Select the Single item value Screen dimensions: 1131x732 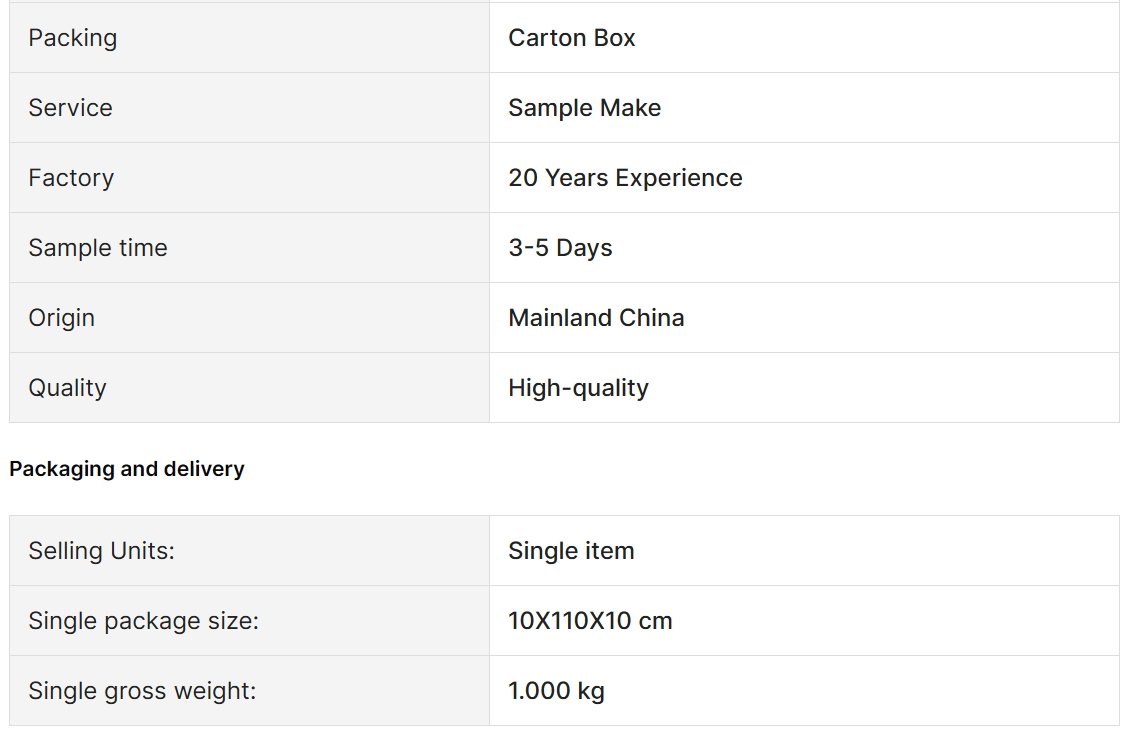pos(571,550)
